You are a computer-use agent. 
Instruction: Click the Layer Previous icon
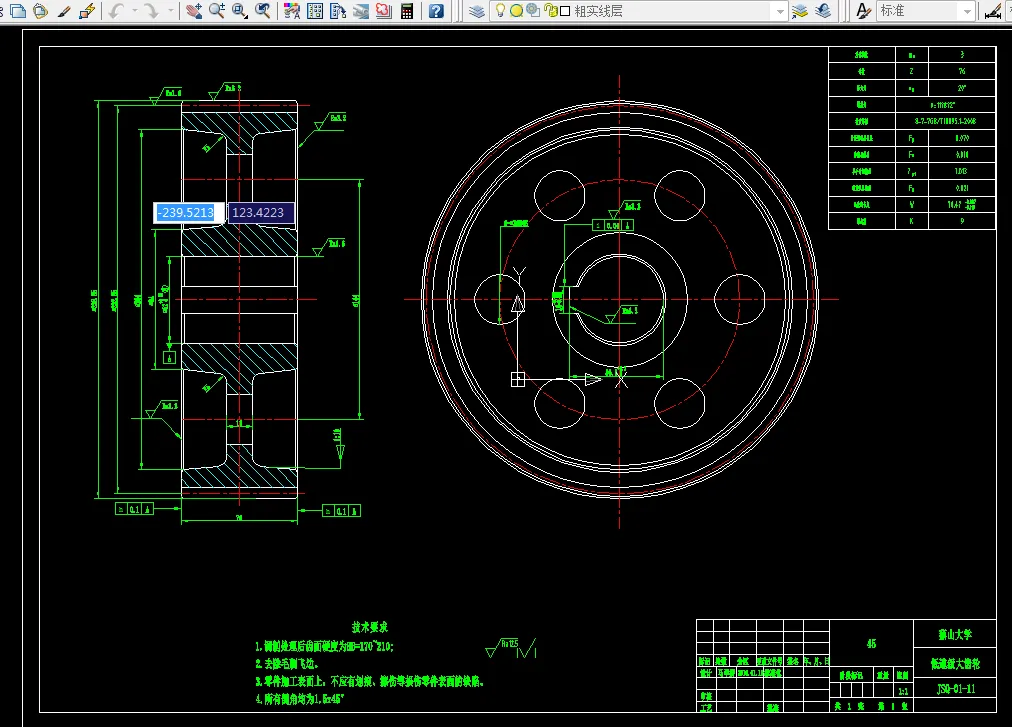pos(823,11)
